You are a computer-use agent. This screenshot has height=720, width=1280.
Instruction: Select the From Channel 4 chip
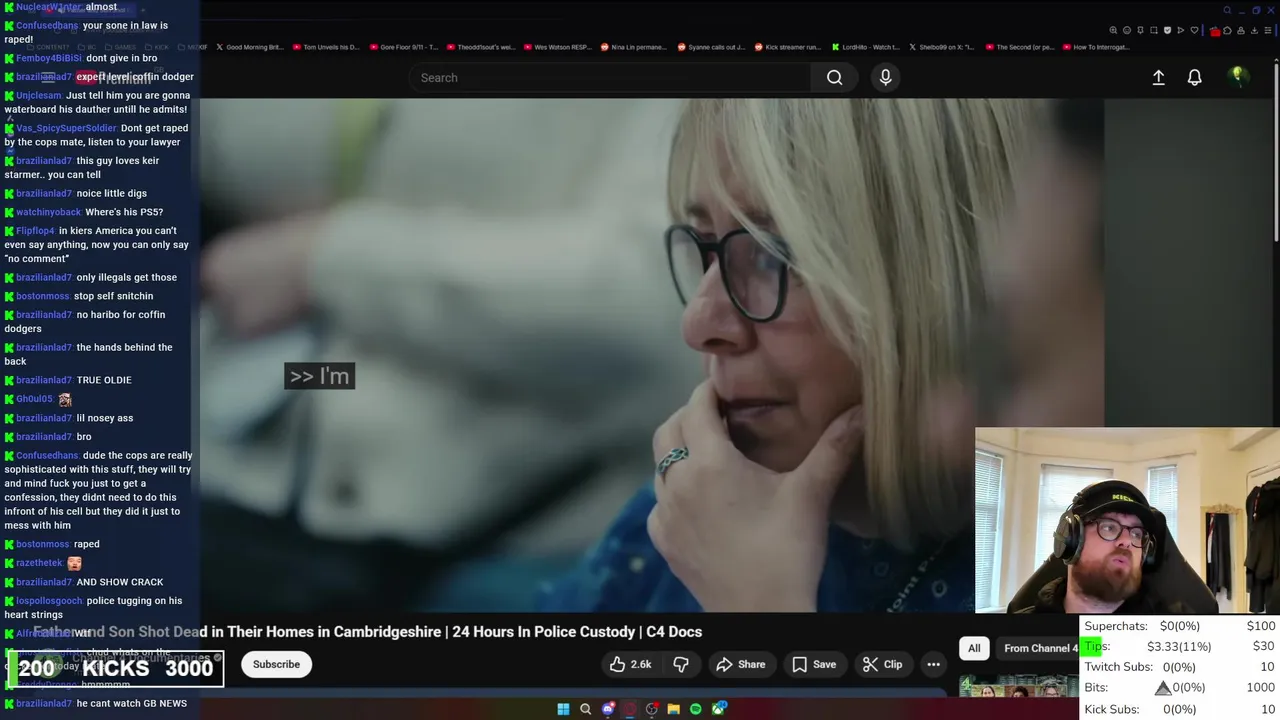1040,648
